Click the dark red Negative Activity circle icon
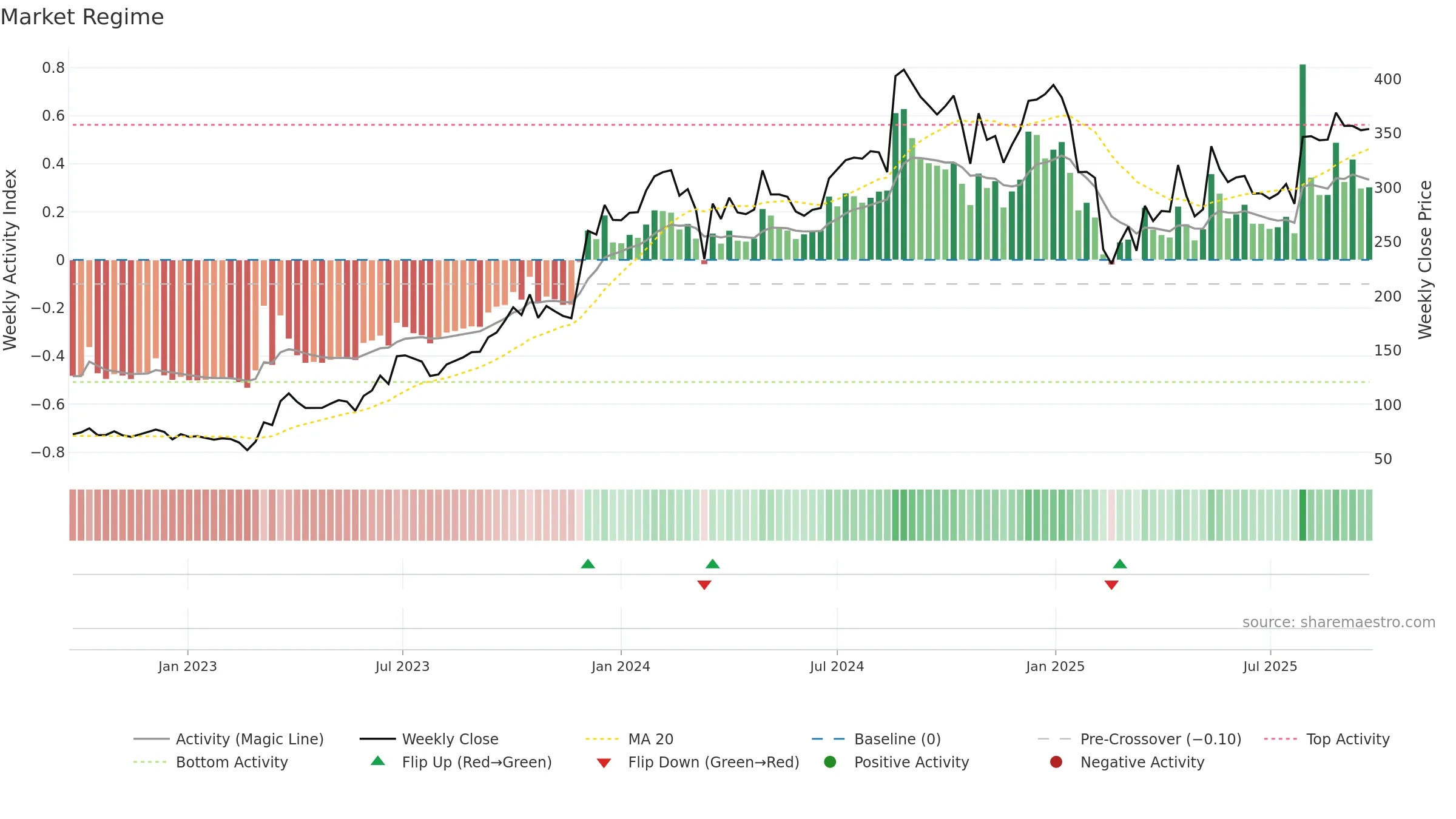This screenshot has width=1456, height=819. tap(1056, 762)
